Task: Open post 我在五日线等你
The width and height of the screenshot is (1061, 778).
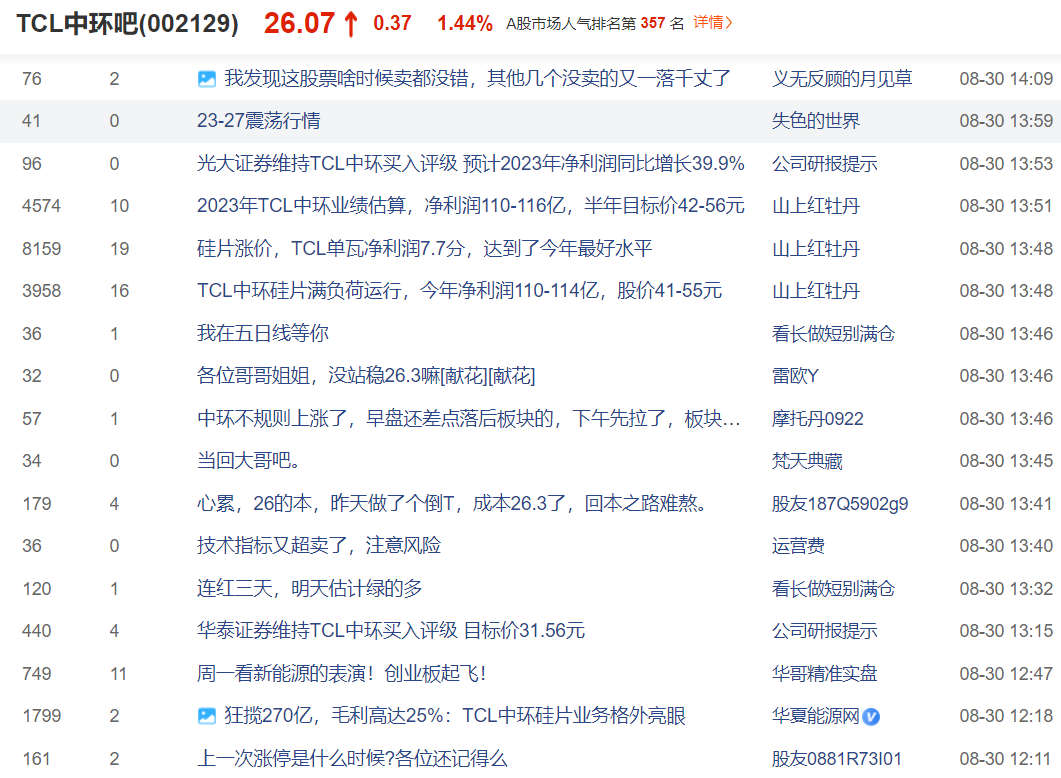Action: point(262,334)
